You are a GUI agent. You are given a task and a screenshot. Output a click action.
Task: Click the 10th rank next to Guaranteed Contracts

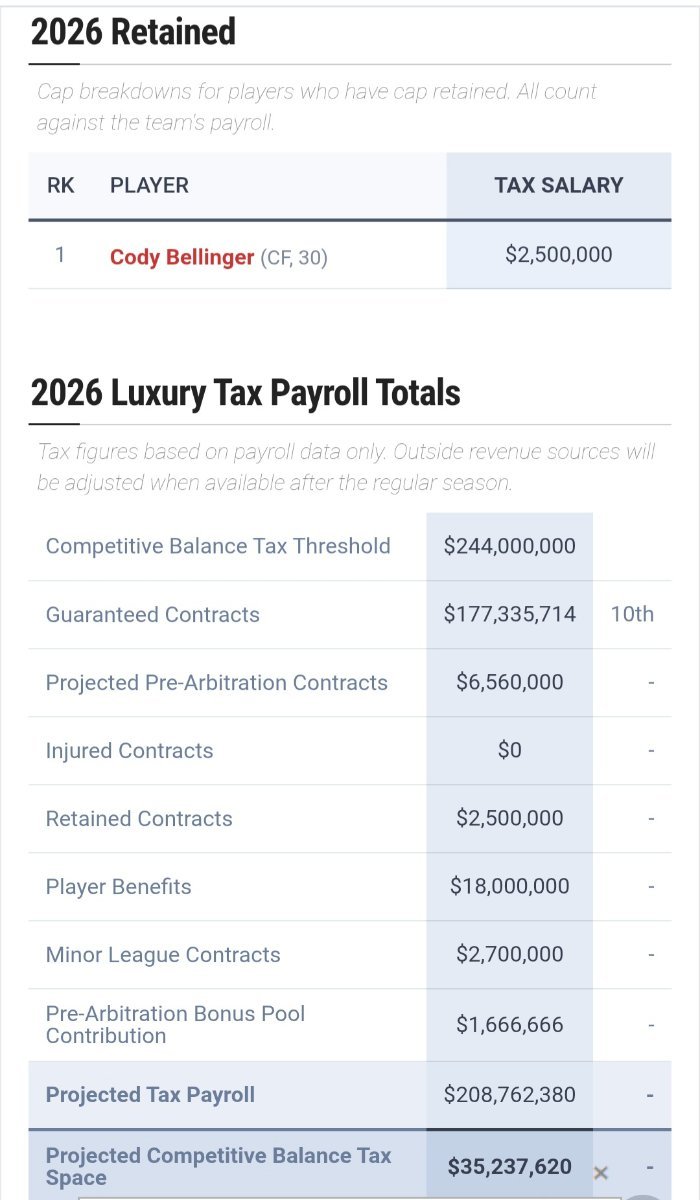pos(632,614)
